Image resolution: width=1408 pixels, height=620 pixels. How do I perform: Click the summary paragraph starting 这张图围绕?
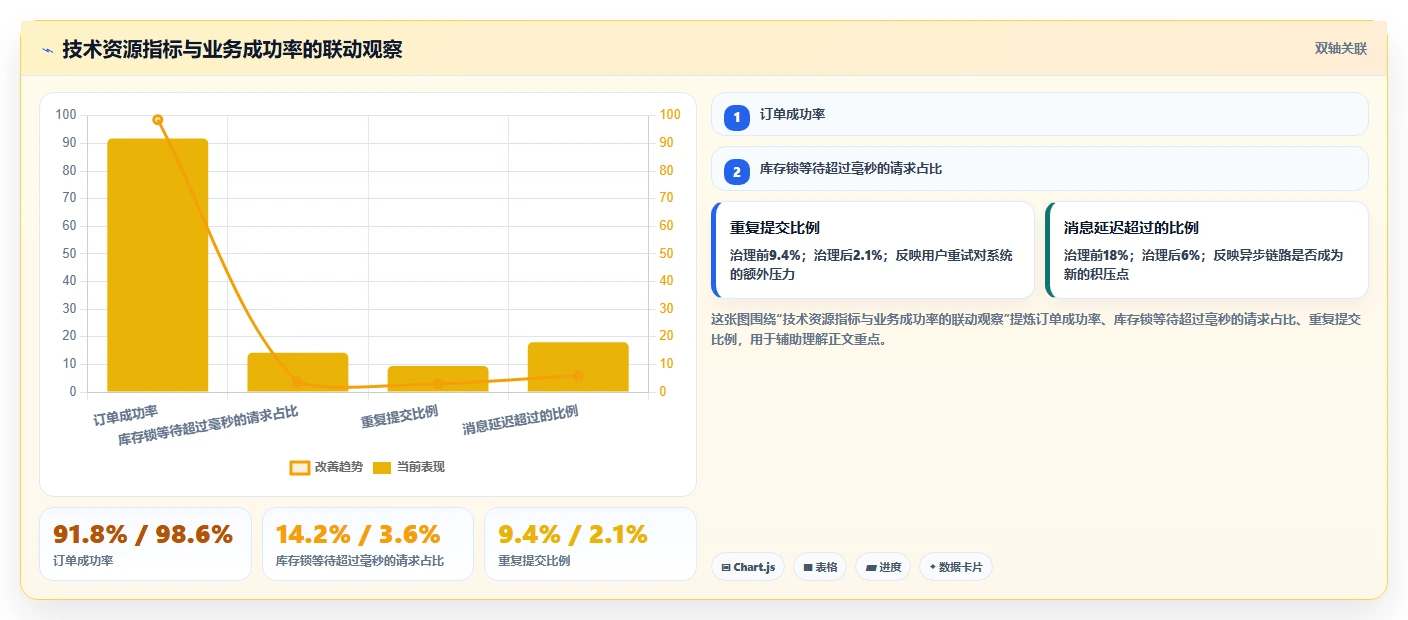1035,329
